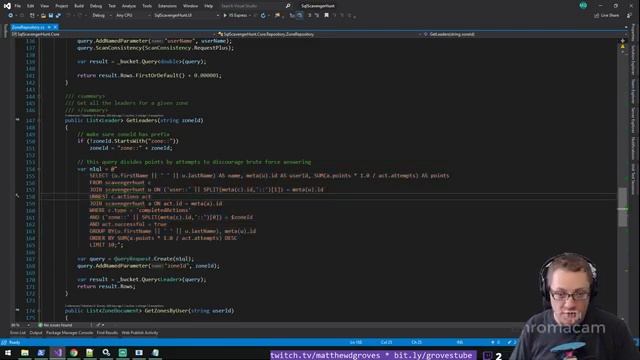The height and width of the screenshot is (360, 640).
Task: Open the GetLeaders member navigation dropdown
Action: (524, 34)
